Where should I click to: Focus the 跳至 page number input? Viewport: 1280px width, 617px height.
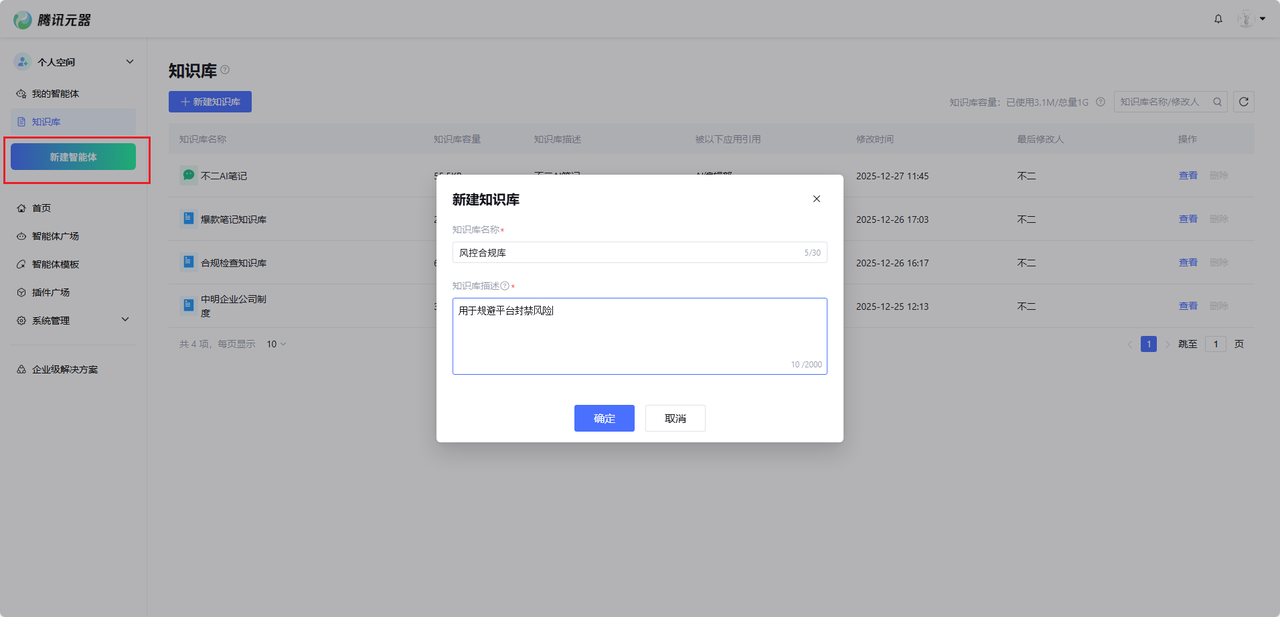1215,344
